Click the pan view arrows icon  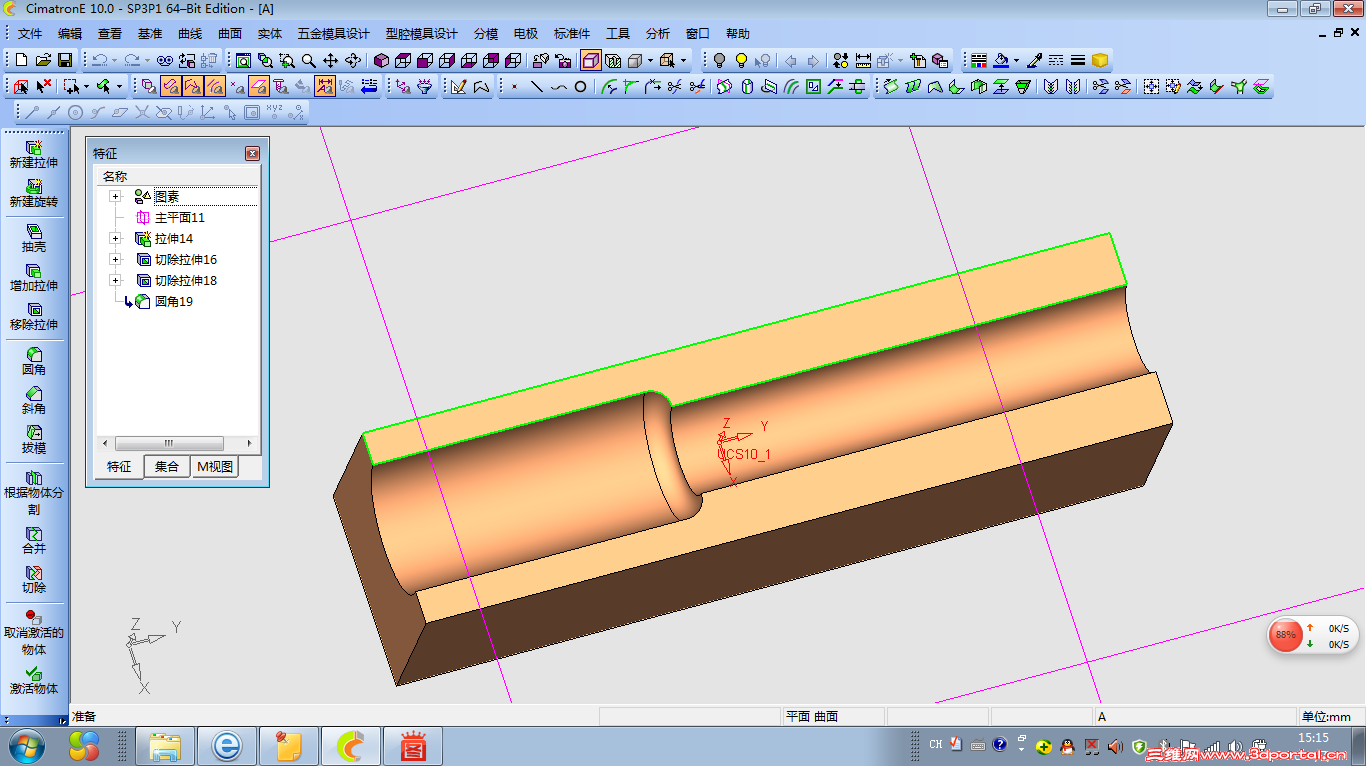click(x=330, y=60)
